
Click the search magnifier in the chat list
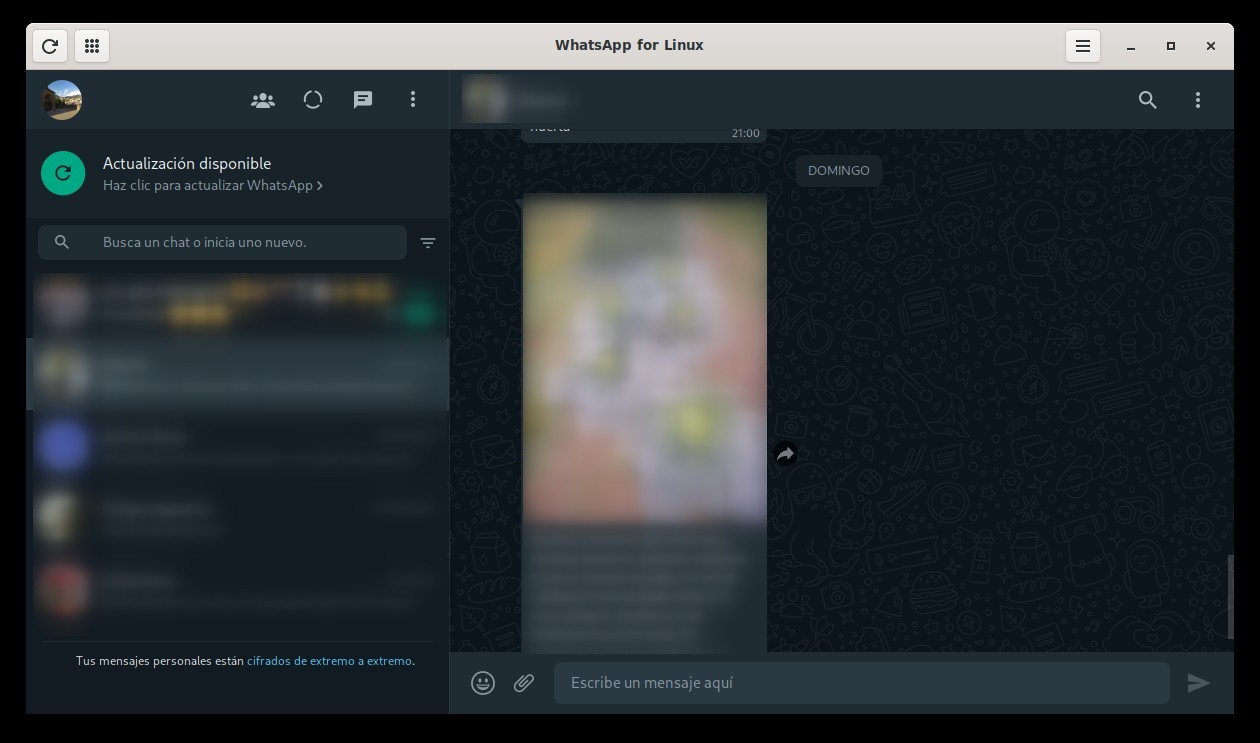(62, 242)
